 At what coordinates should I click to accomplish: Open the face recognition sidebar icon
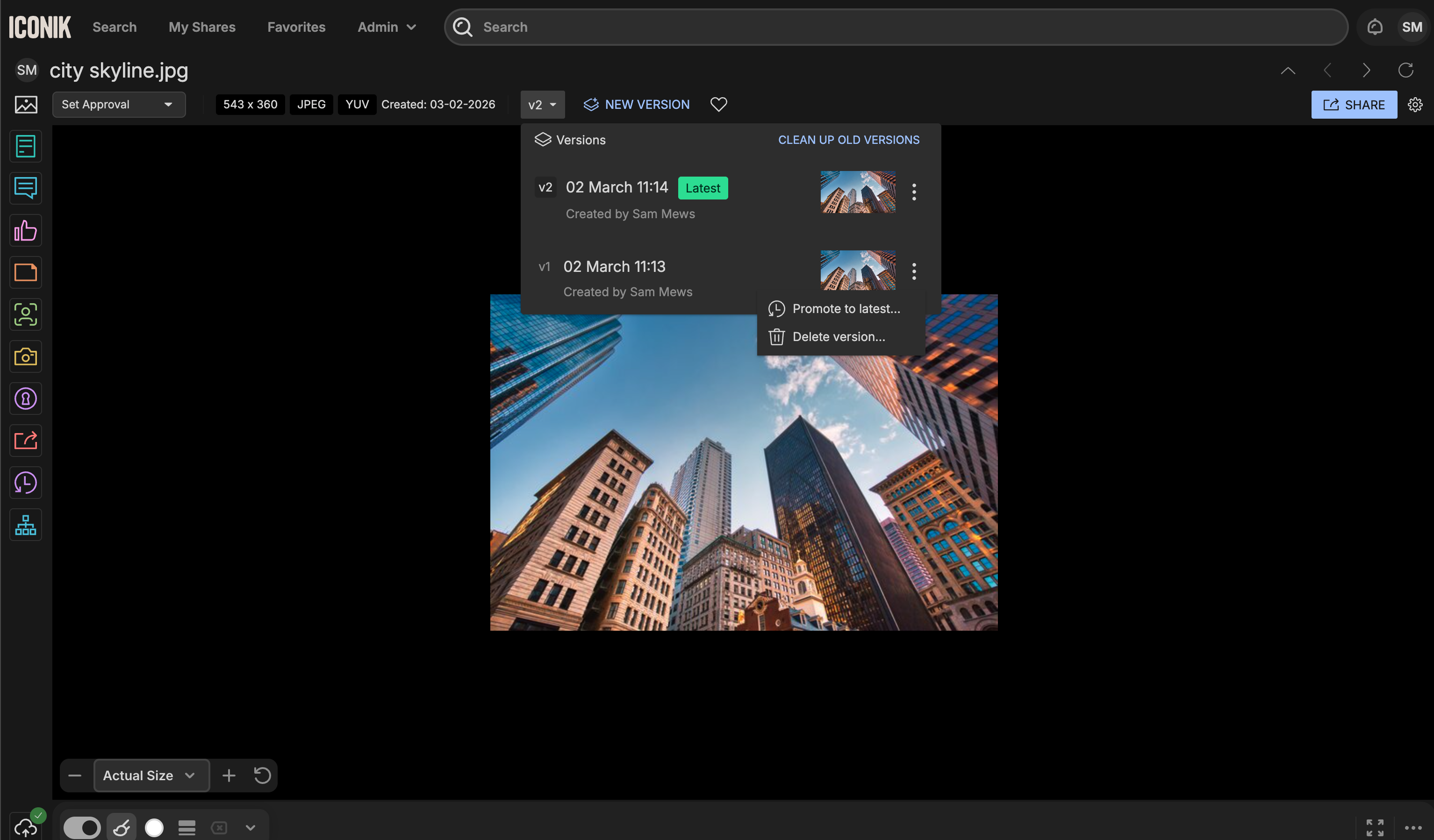click(x=26, y=314)
